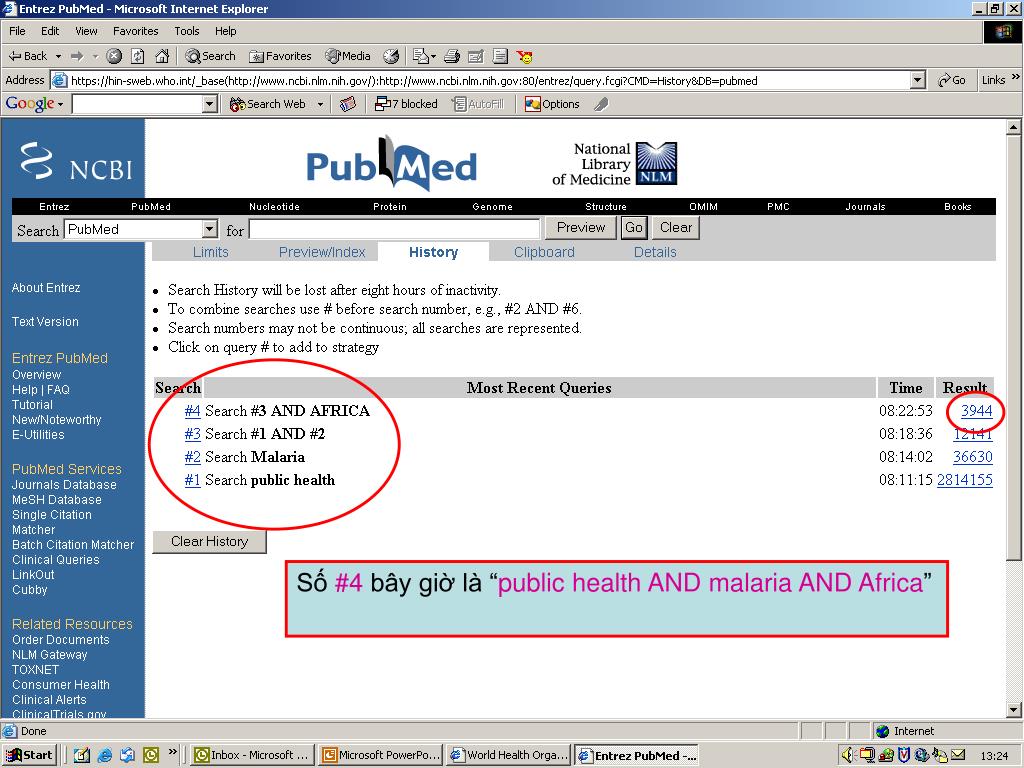The width and height of the screenshot is (1024, 768).
Task: Stop page loading with Stop icon
Action: pos(114,56)
